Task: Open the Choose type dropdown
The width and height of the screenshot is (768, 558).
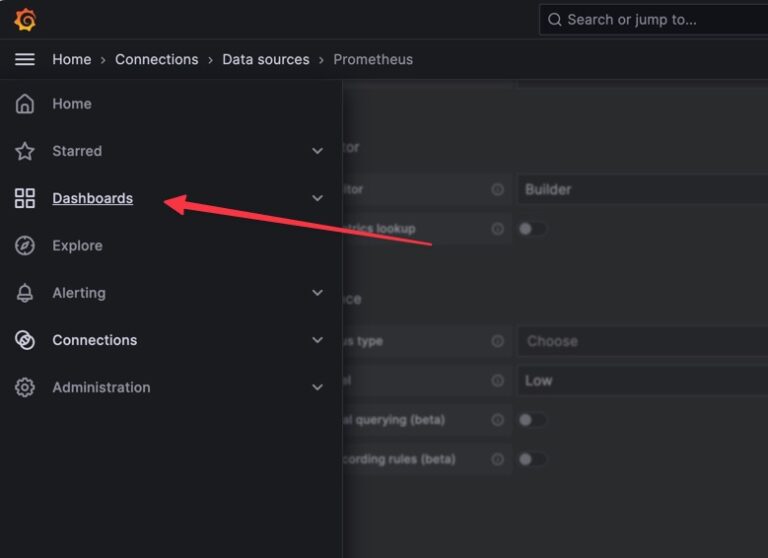Action: 640,341
